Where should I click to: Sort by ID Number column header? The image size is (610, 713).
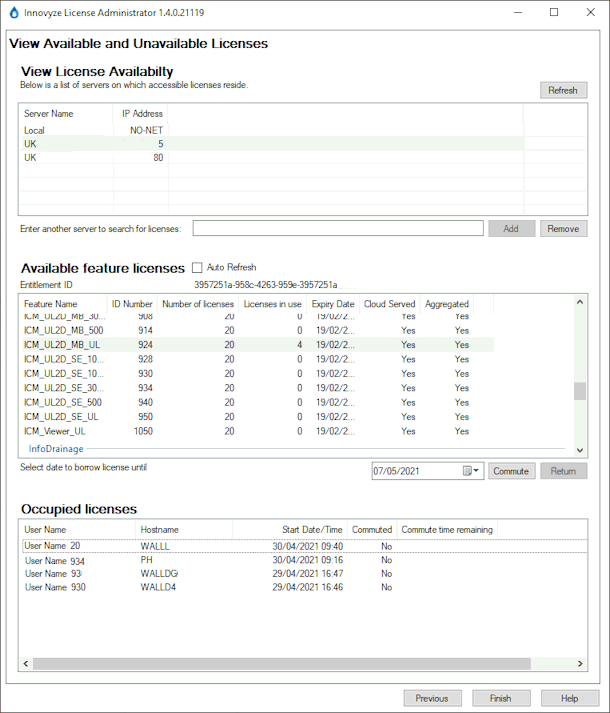[x=132, y=304]
